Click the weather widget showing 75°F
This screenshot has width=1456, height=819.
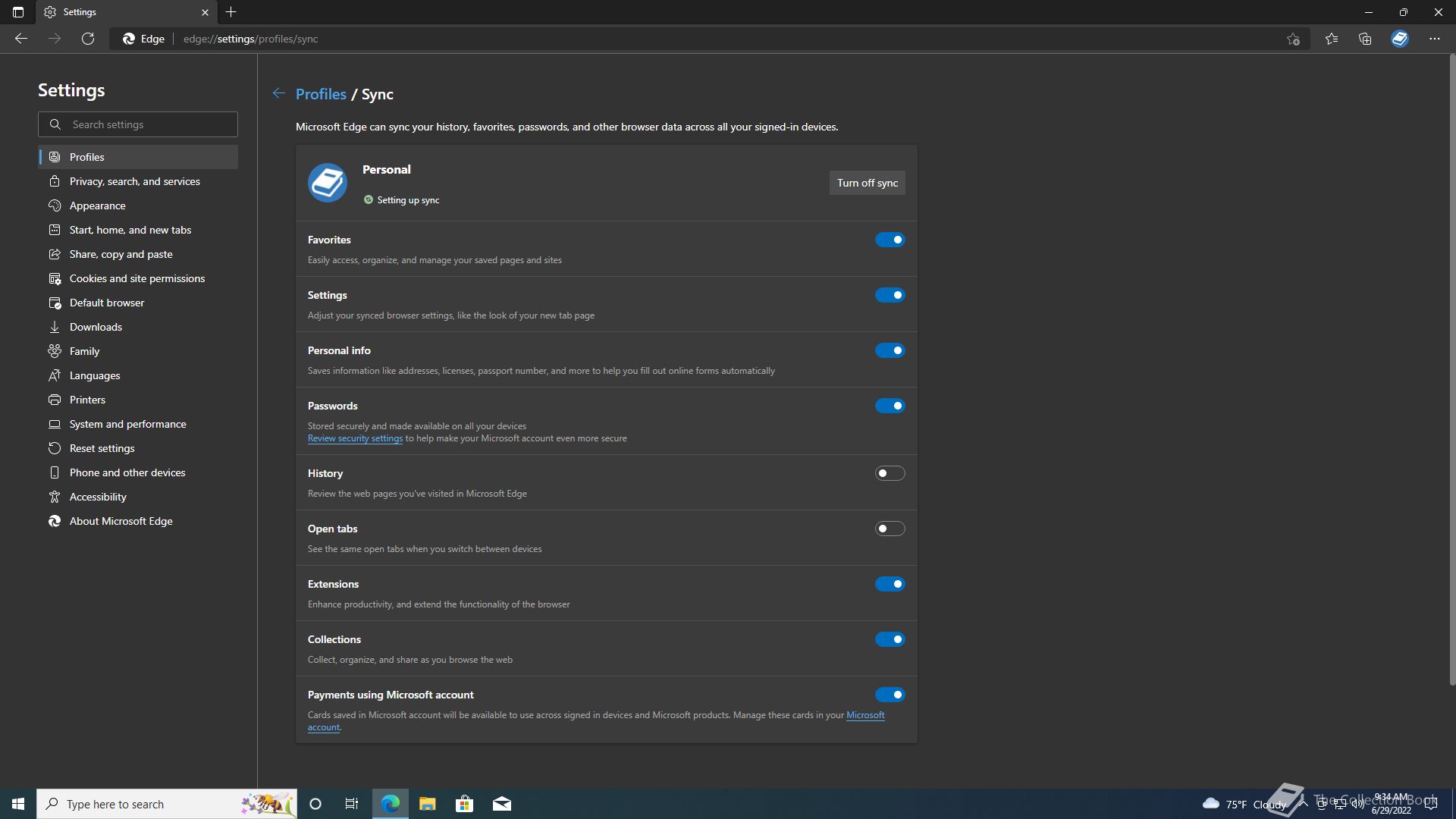tap(1244, 804)
